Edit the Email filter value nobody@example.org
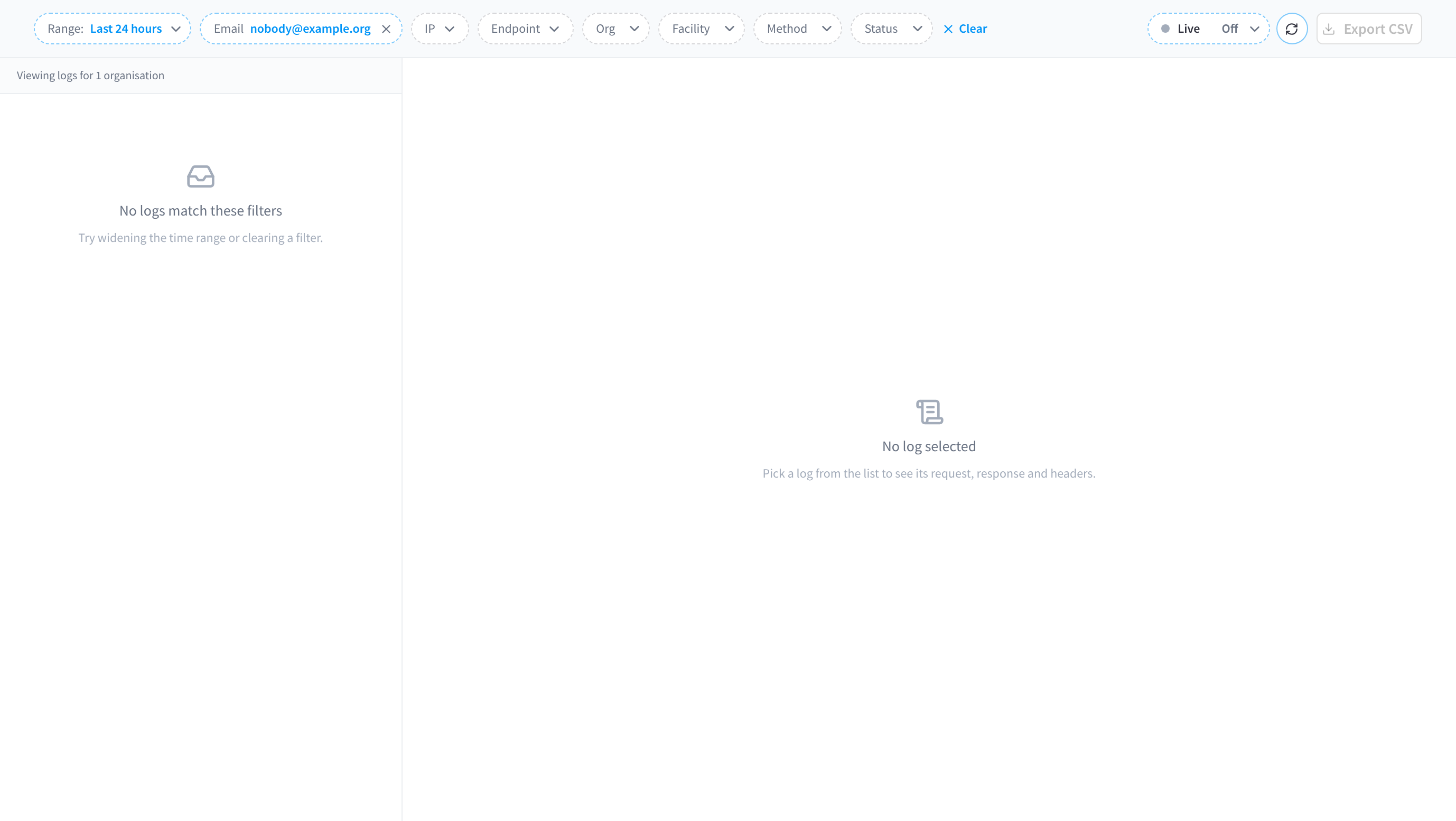Image resolution: width=1456 pixels, height=821 pixels. pyautogui.click(x=310, y=29)
